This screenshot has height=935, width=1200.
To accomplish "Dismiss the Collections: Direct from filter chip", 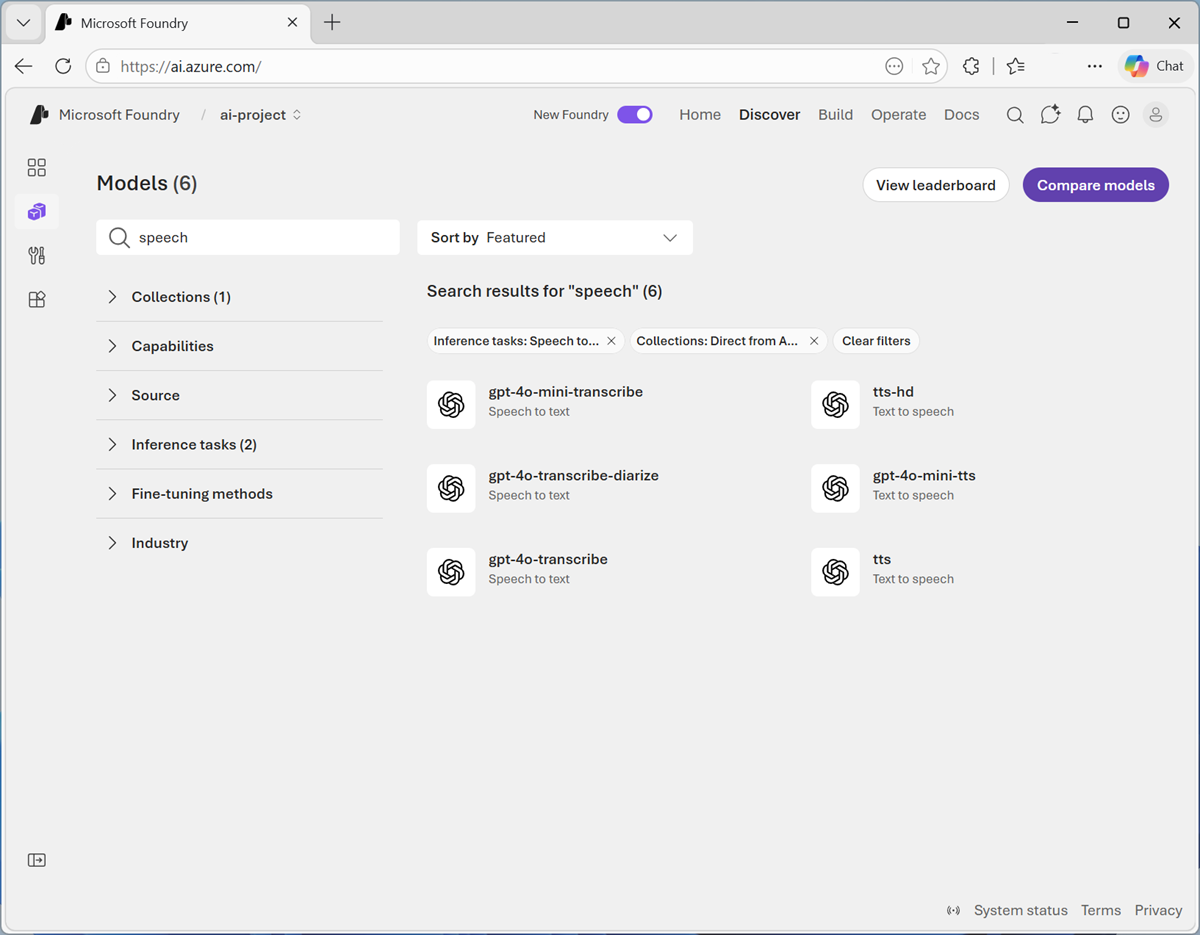I will pos(814,340).
